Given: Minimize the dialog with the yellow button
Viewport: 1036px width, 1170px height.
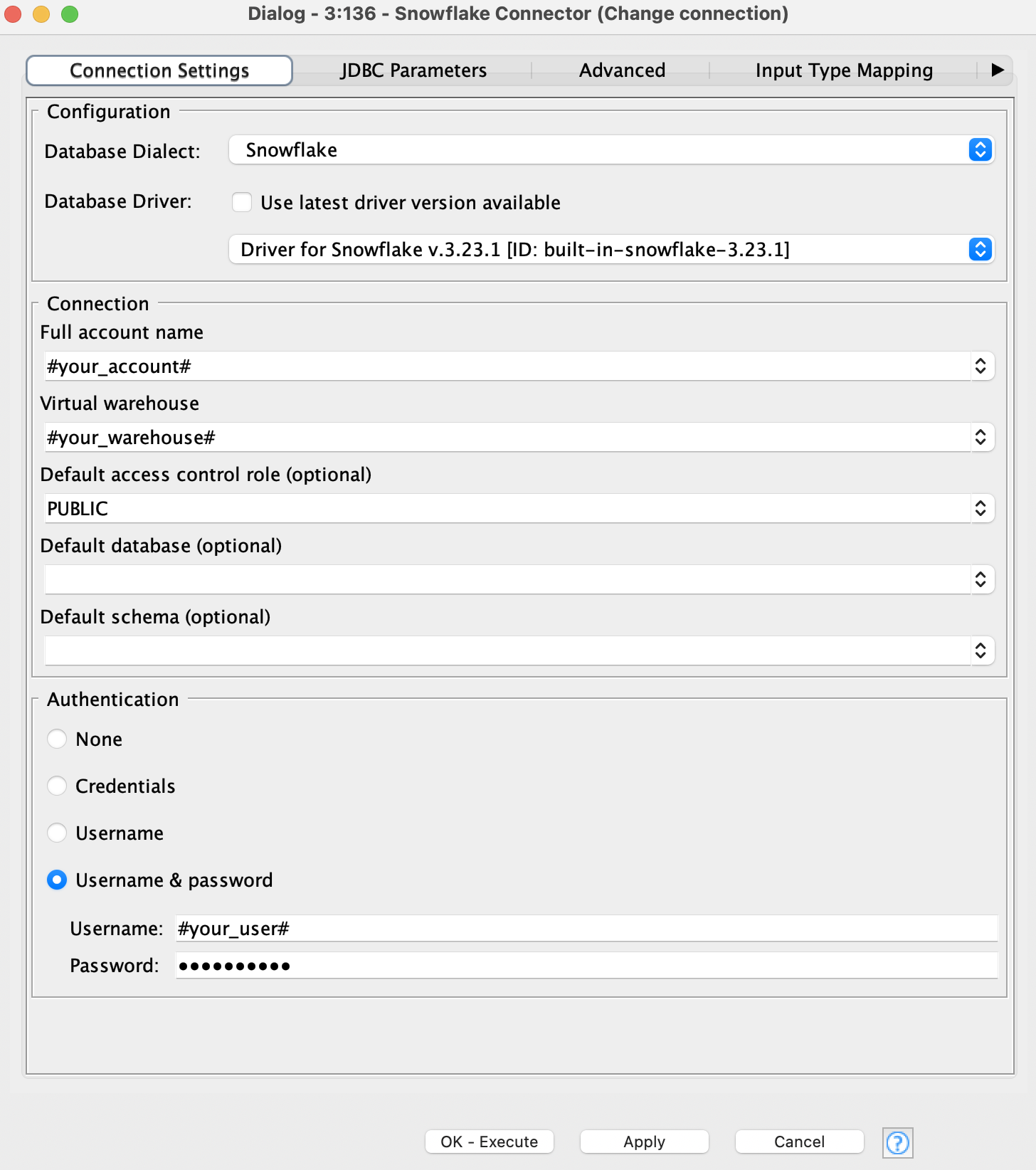Looking at the screenshot, I should pyautogui.click(x=41, y=14).
